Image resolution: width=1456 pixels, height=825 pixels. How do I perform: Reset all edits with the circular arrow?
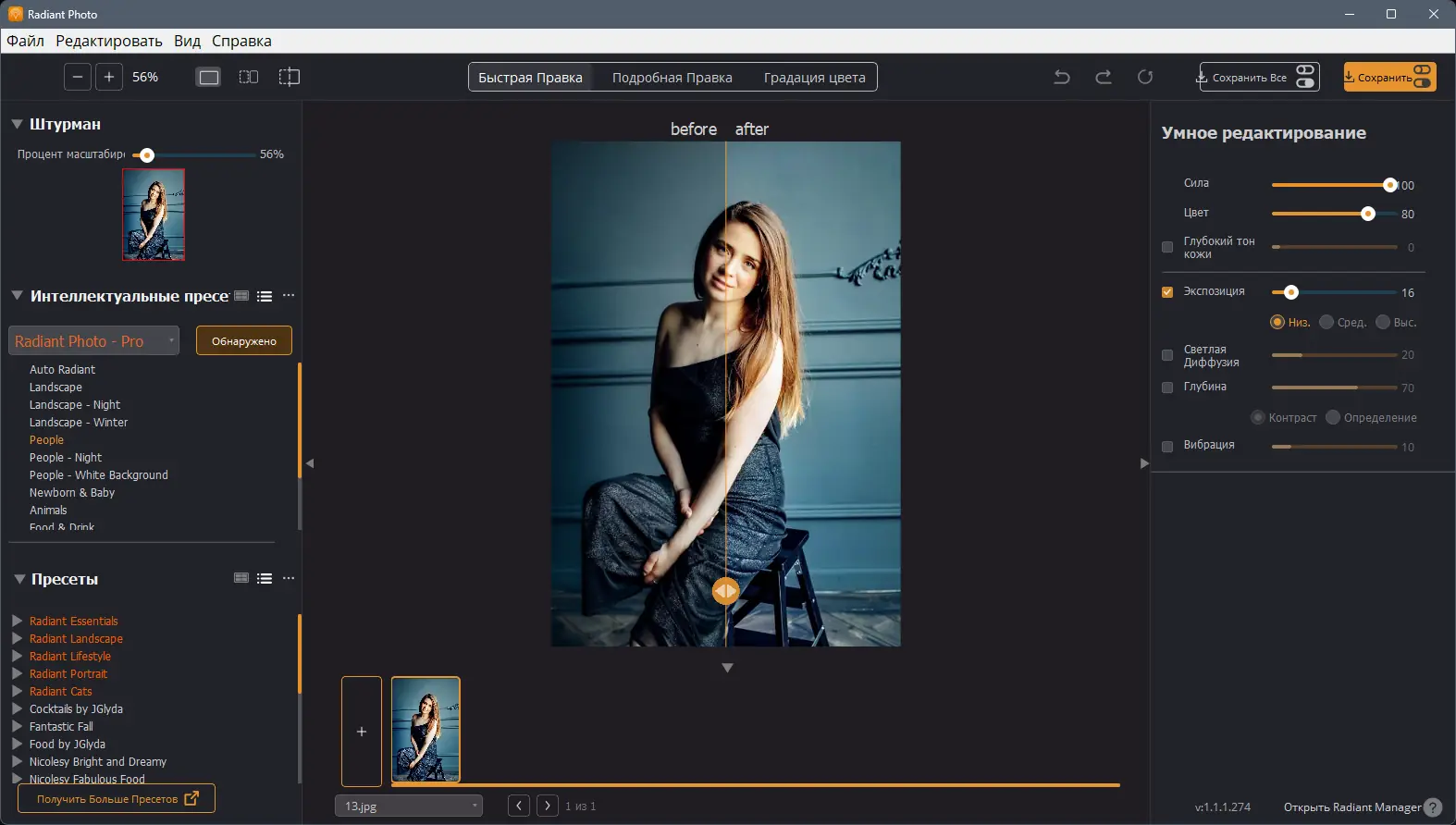coord(1145,78)
